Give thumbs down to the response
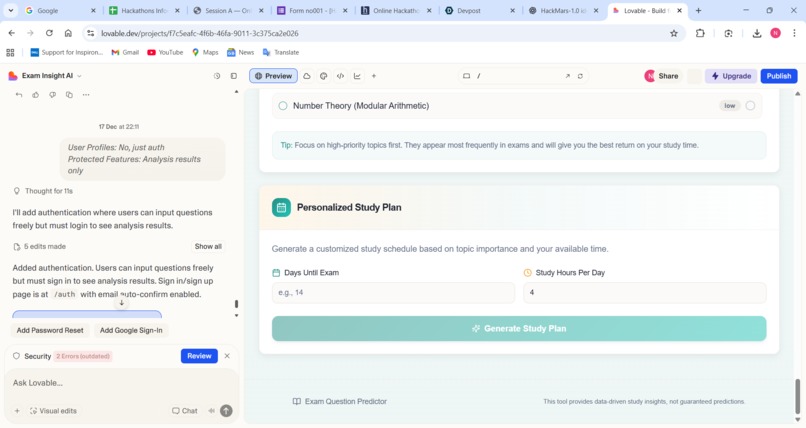The width and height of the screenshot is (806, 428). (52, 95)
